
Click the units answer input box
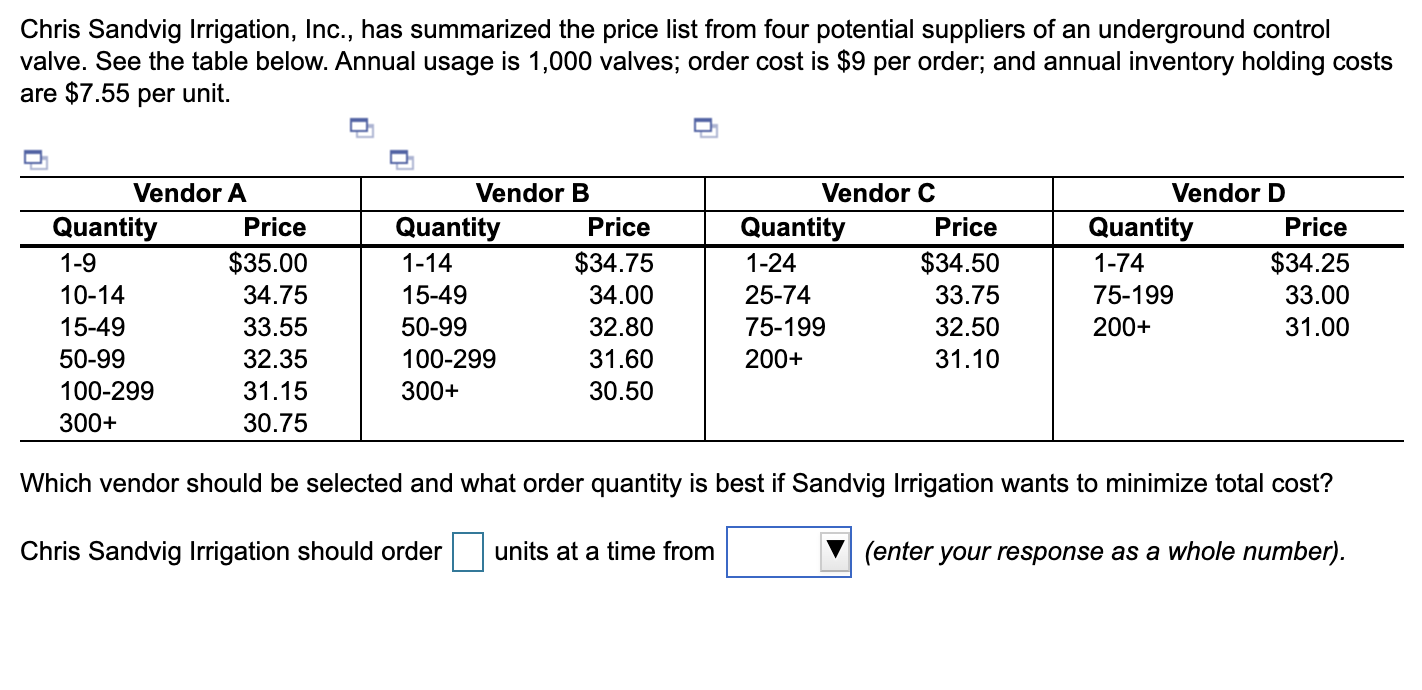click(x=466, y=551)
